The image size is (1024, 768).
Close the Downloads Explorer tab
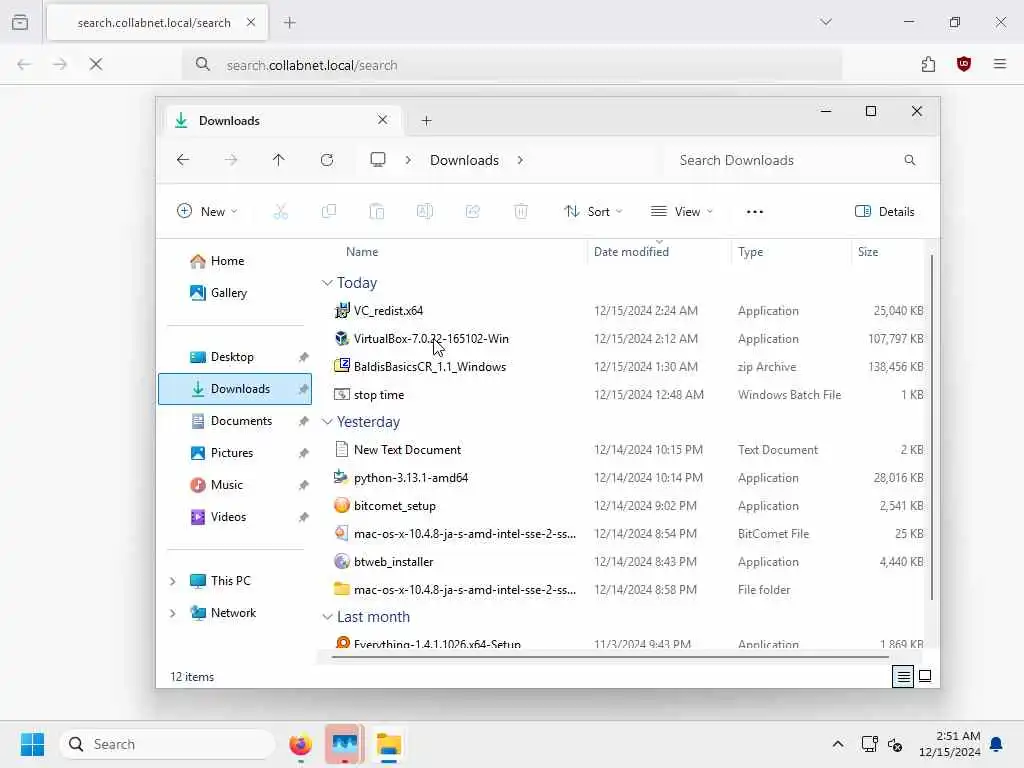(x=383, y=120)
